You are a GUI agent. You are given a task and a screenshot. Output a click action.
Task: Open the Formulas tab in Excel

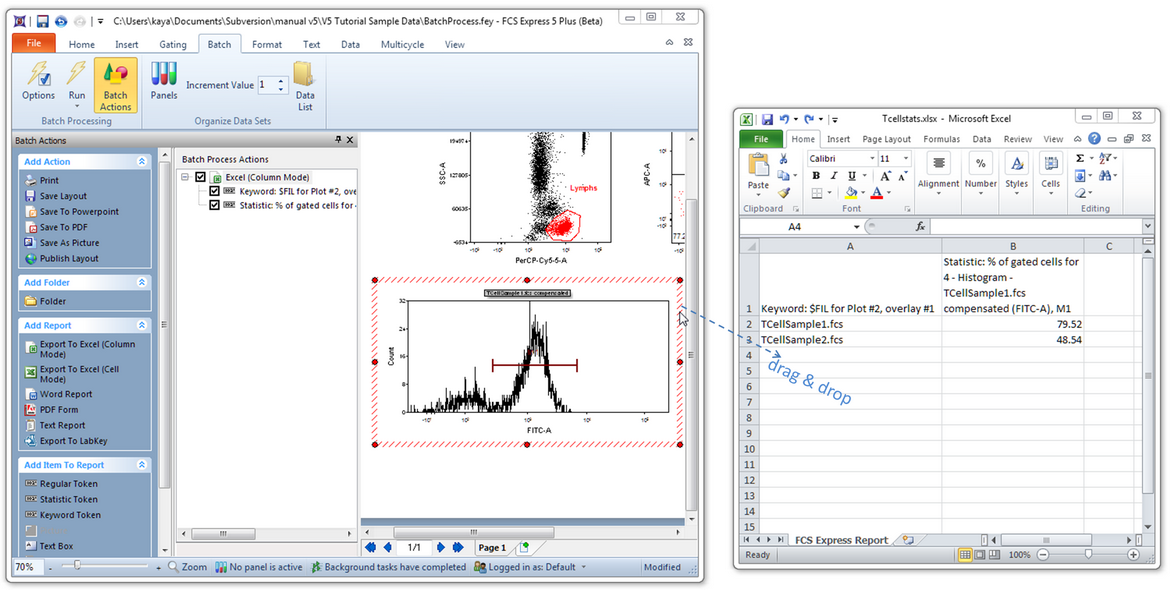pyautogui.click(x=941, y=139)
